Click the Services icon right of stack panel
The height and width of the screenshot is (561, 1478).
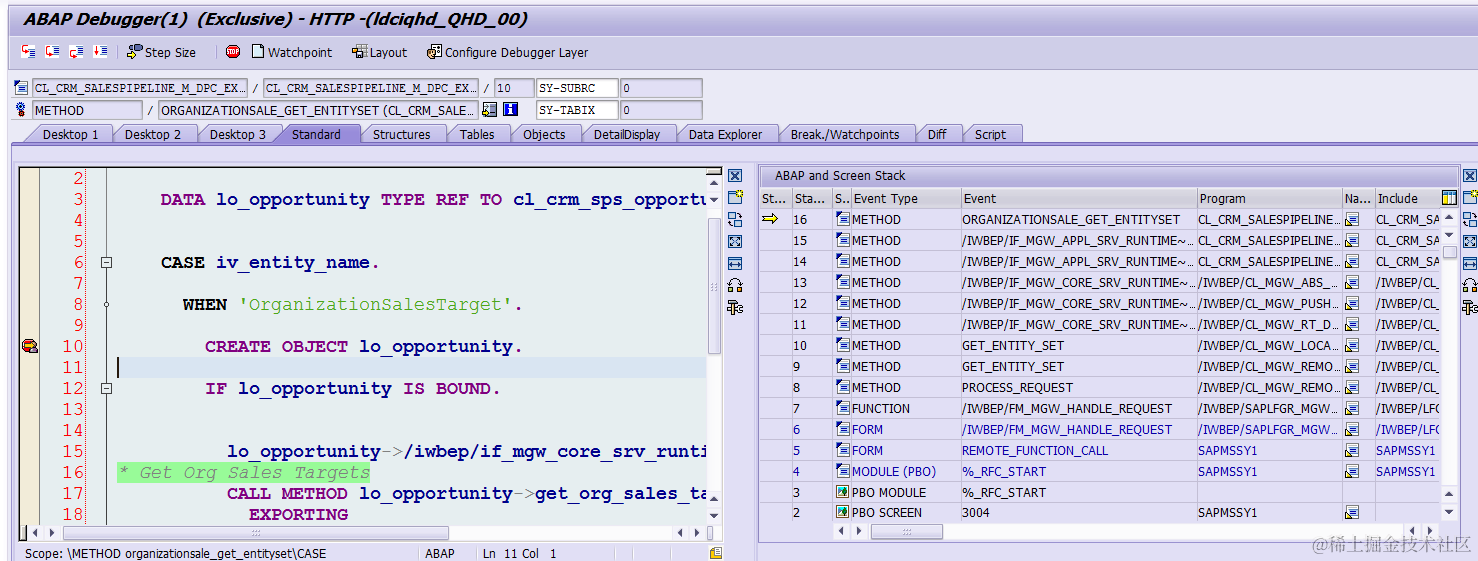[x=1470, y=285]
